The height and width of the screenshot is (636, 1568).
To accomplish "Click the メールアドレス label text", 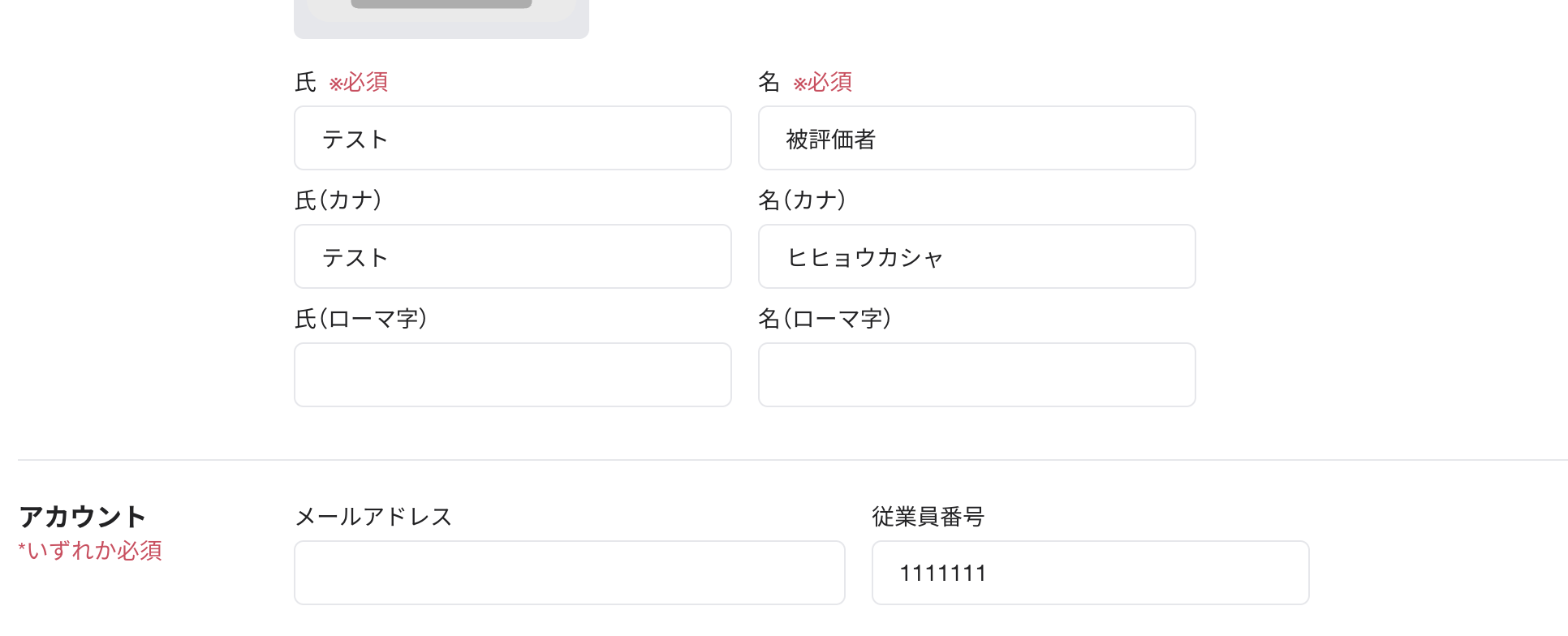I will point(375,516).
